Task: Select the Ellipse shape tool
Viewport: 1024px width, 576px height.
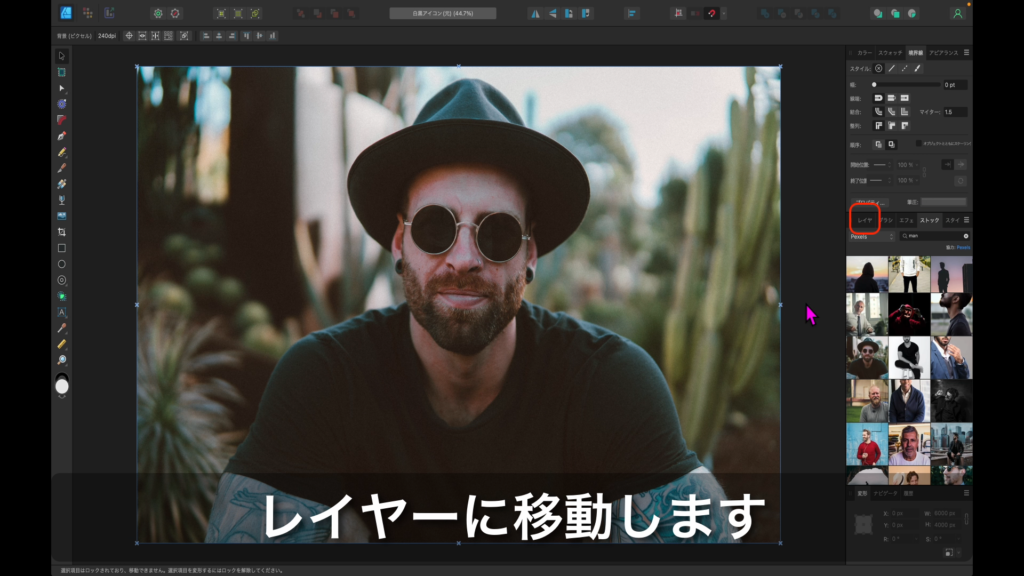Action: coord(61,264)
